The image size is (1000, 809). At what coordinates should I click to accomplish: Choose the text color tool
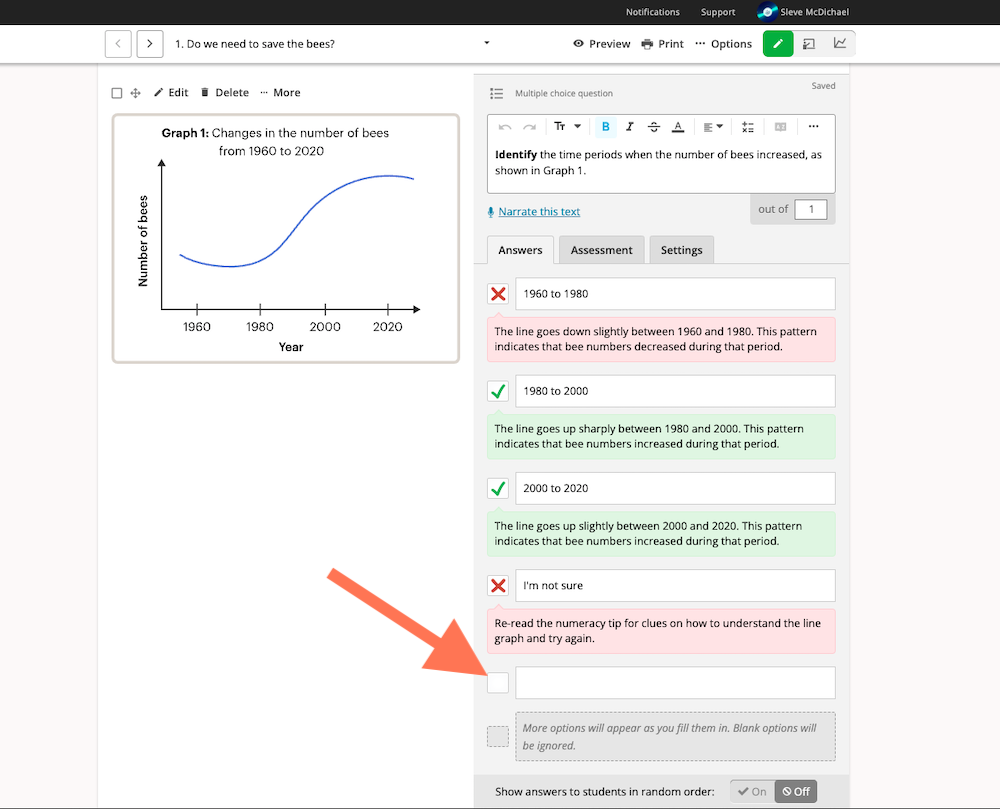tap(678, 127)
